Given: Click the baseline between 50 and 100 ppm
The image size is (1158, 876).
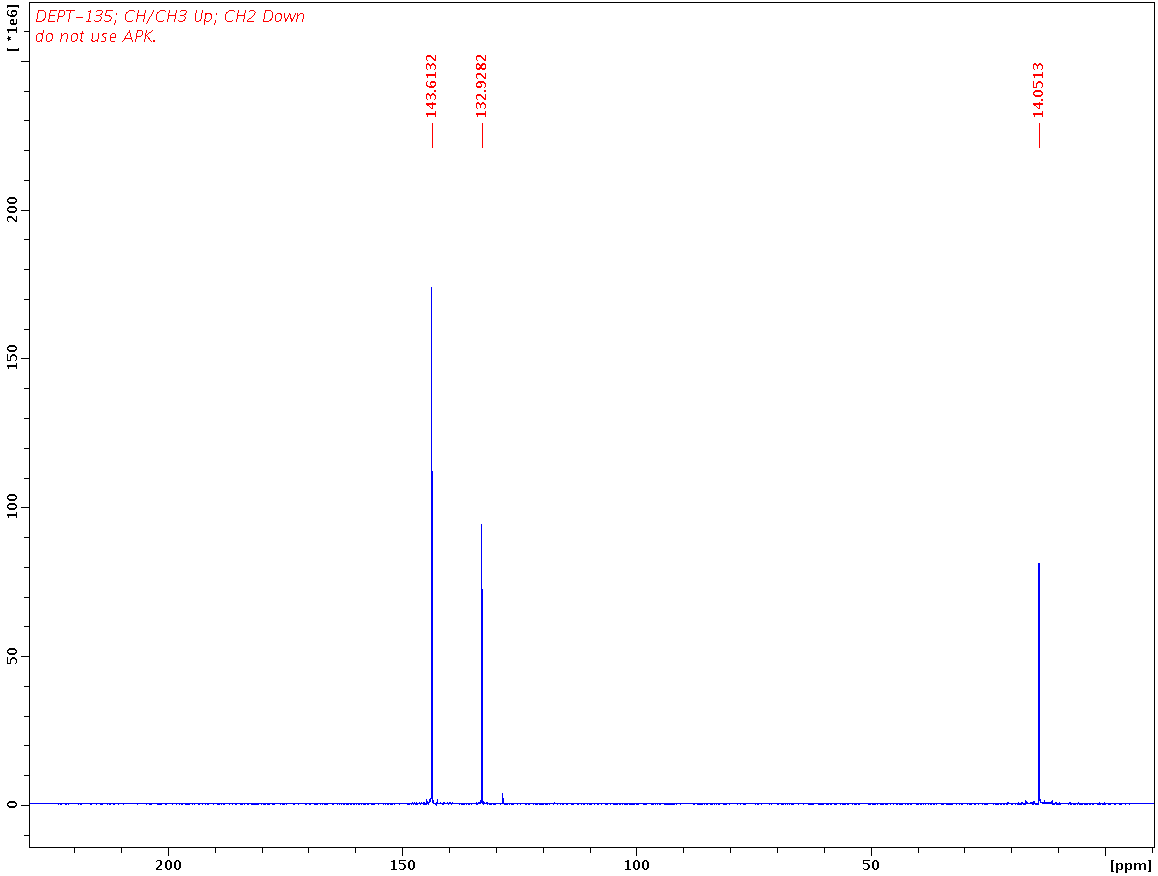Looking at the screenshot, I should click(x=750, y=801).
